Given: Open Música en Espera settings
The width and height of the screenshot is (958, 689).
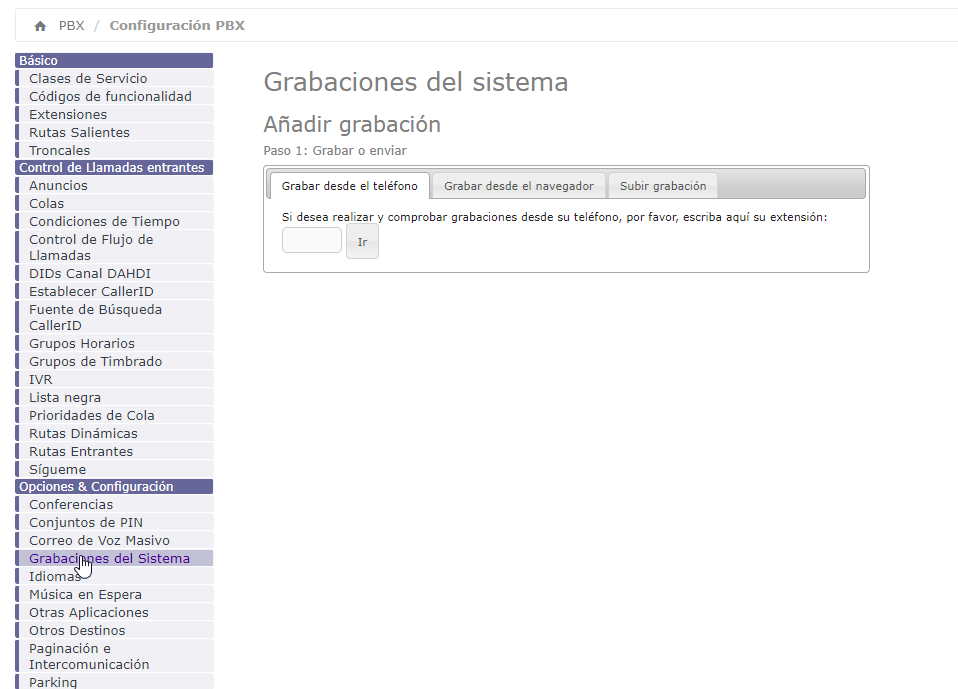Looking at the screenshot, I should click(85, 595).
